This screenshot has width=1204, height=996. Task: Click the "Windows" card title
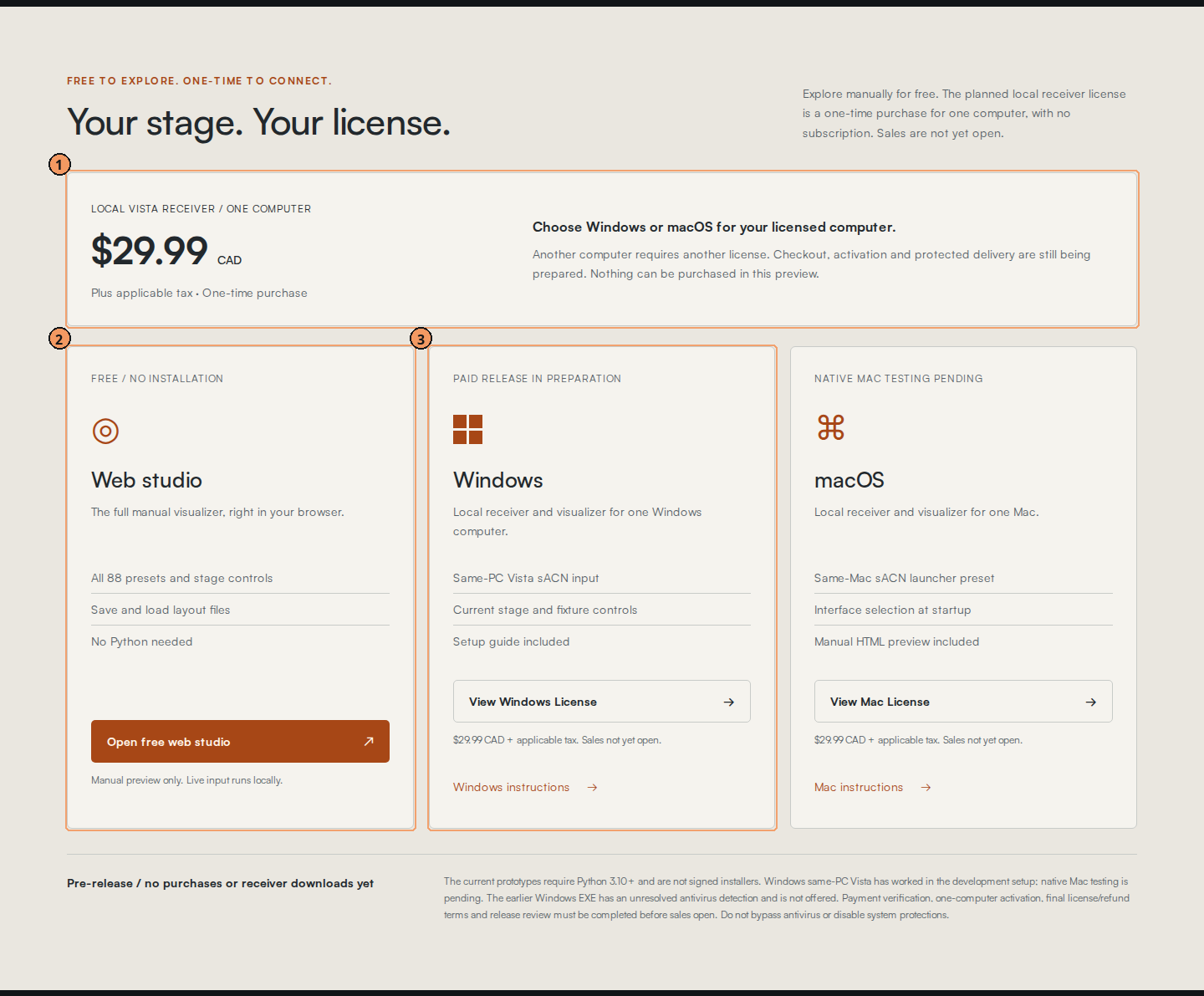[x=498, y=480]
